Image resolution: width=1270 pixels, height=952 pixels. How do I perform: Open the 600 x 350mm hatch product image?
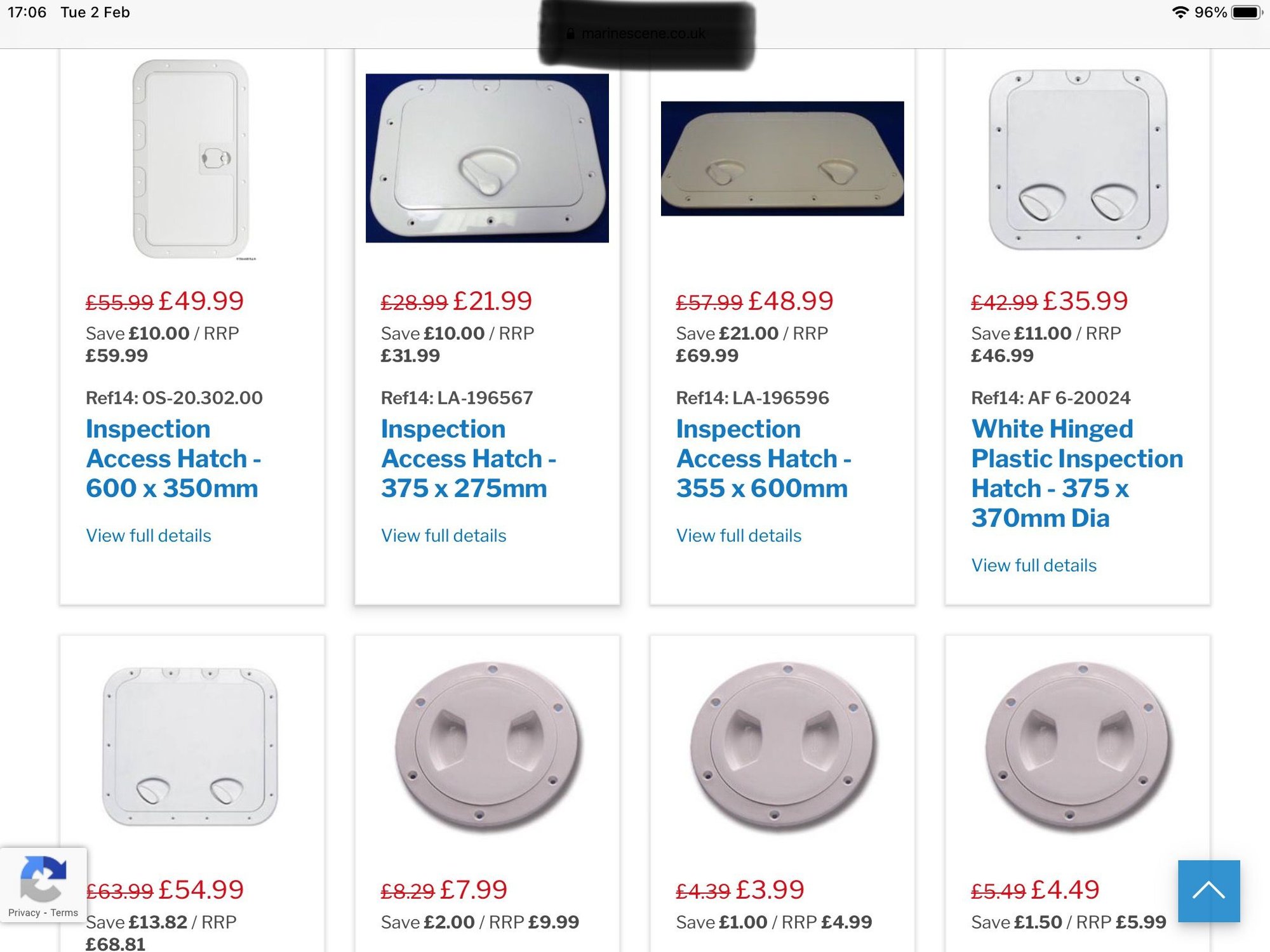(192, 159)
